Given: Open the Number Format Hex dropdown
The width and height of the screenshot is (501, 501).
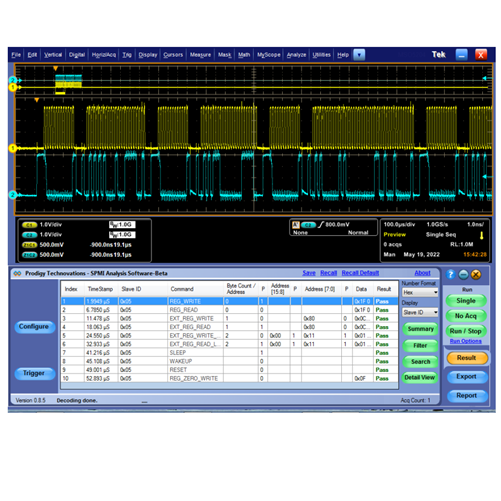Looking at the screenshot, I should (x=420, y=293).
